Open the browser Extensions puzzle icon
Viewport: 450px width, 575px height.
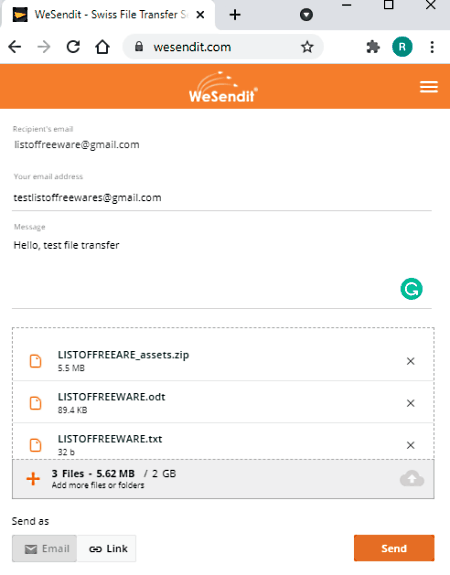click(x=373, y=47)
